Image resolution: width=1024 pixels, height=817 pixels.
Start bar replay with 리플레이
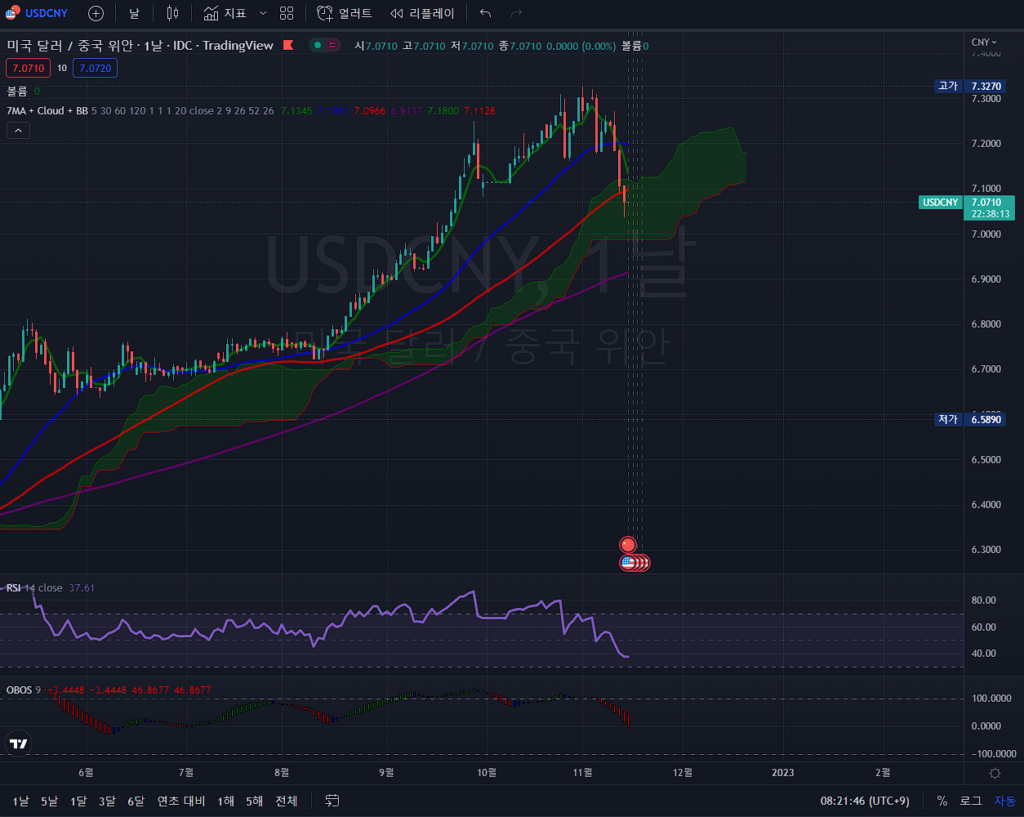pyautogui.click(x=422, y=13)
